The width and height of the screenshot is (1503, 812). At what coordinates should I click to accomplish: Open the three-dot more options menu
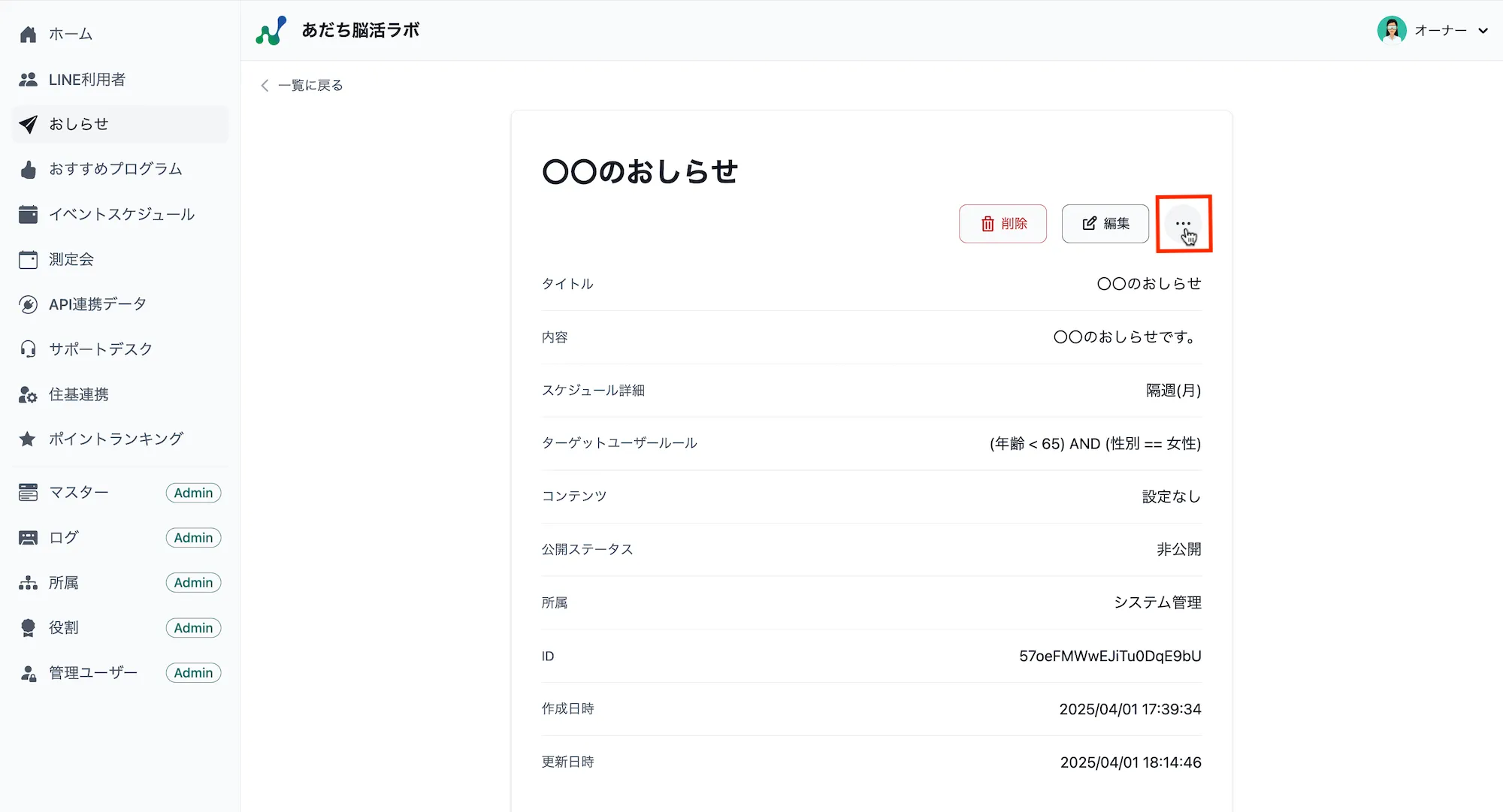click(x=1183, y=224)
